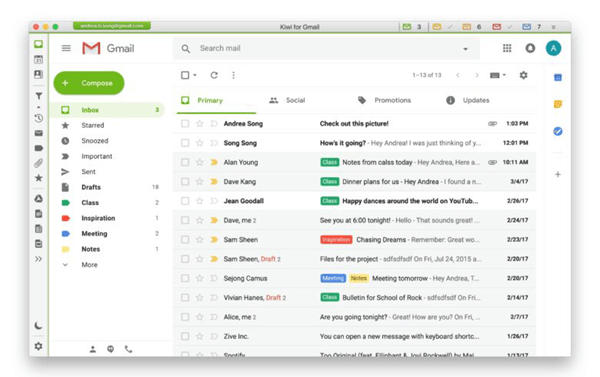Open Google Tasks in right side panel
This screenshot has height=377, width=600.
point(558,131)
